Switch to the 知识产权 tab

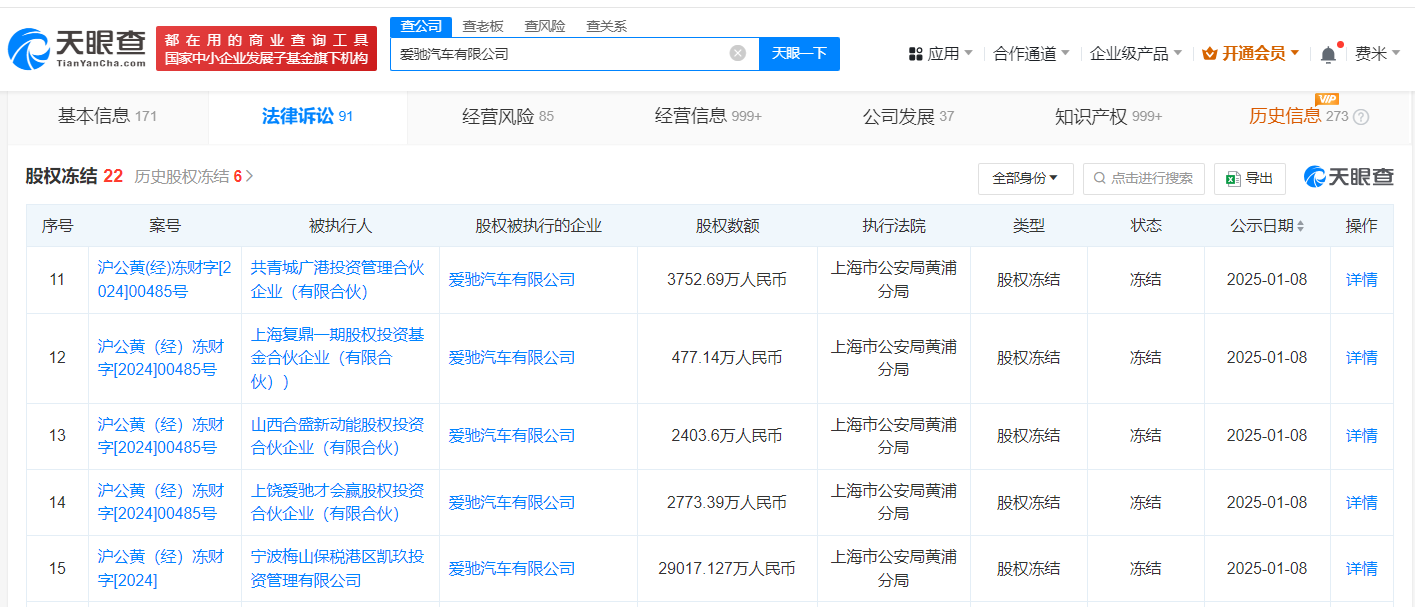point(1108,116)
